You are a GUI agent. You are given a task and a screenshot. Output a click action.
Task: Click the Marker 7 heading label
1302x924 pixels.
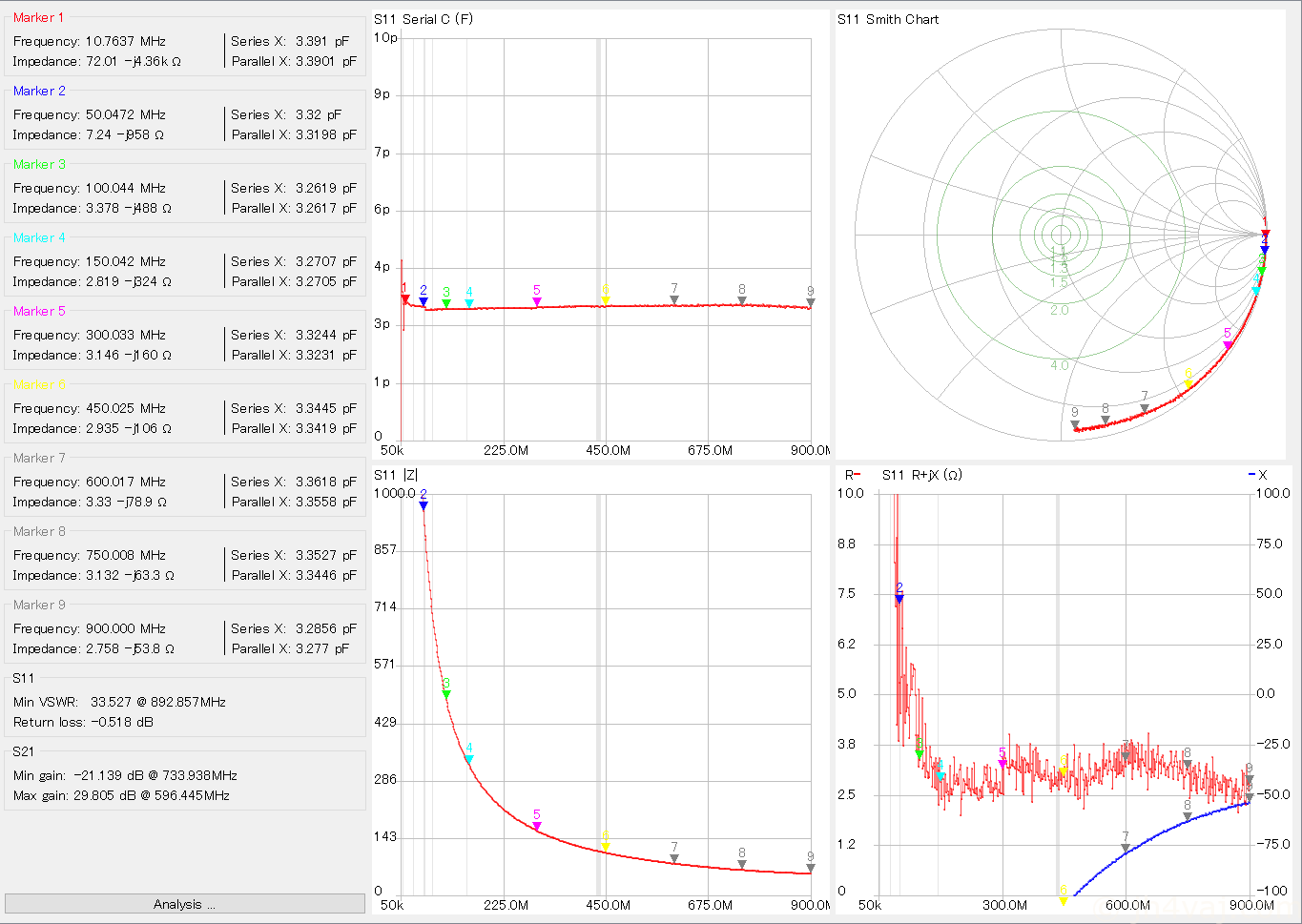(39, 458)
